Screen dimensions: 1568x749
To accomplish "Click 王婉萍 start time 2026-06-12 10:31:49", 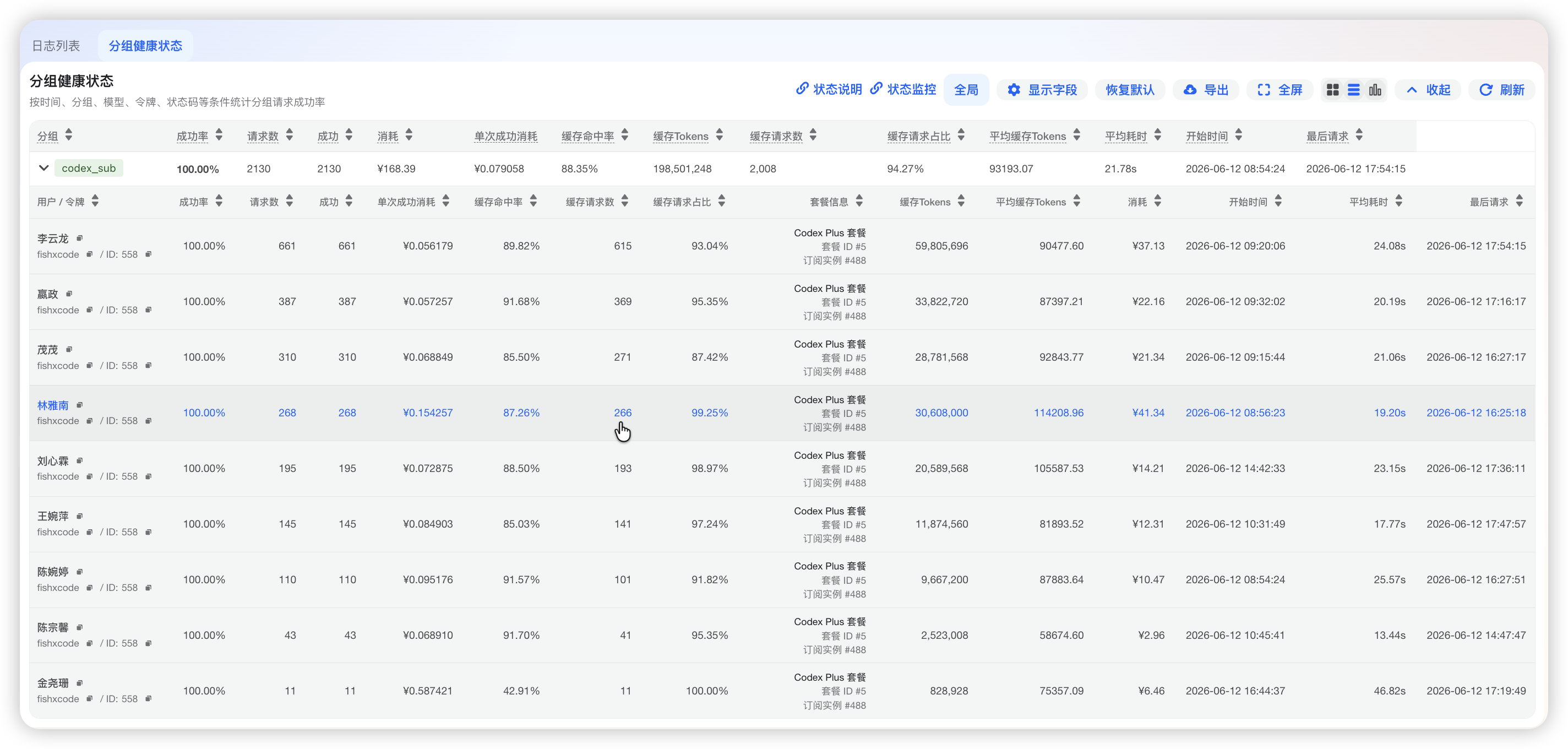I will 1235,524.
